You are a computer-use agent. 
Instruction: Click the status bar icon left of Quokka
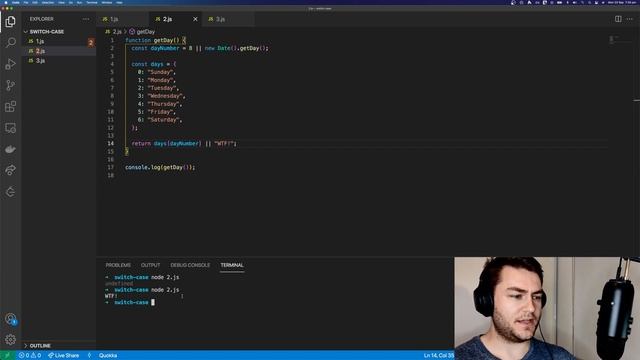click(x=89, y=356)
